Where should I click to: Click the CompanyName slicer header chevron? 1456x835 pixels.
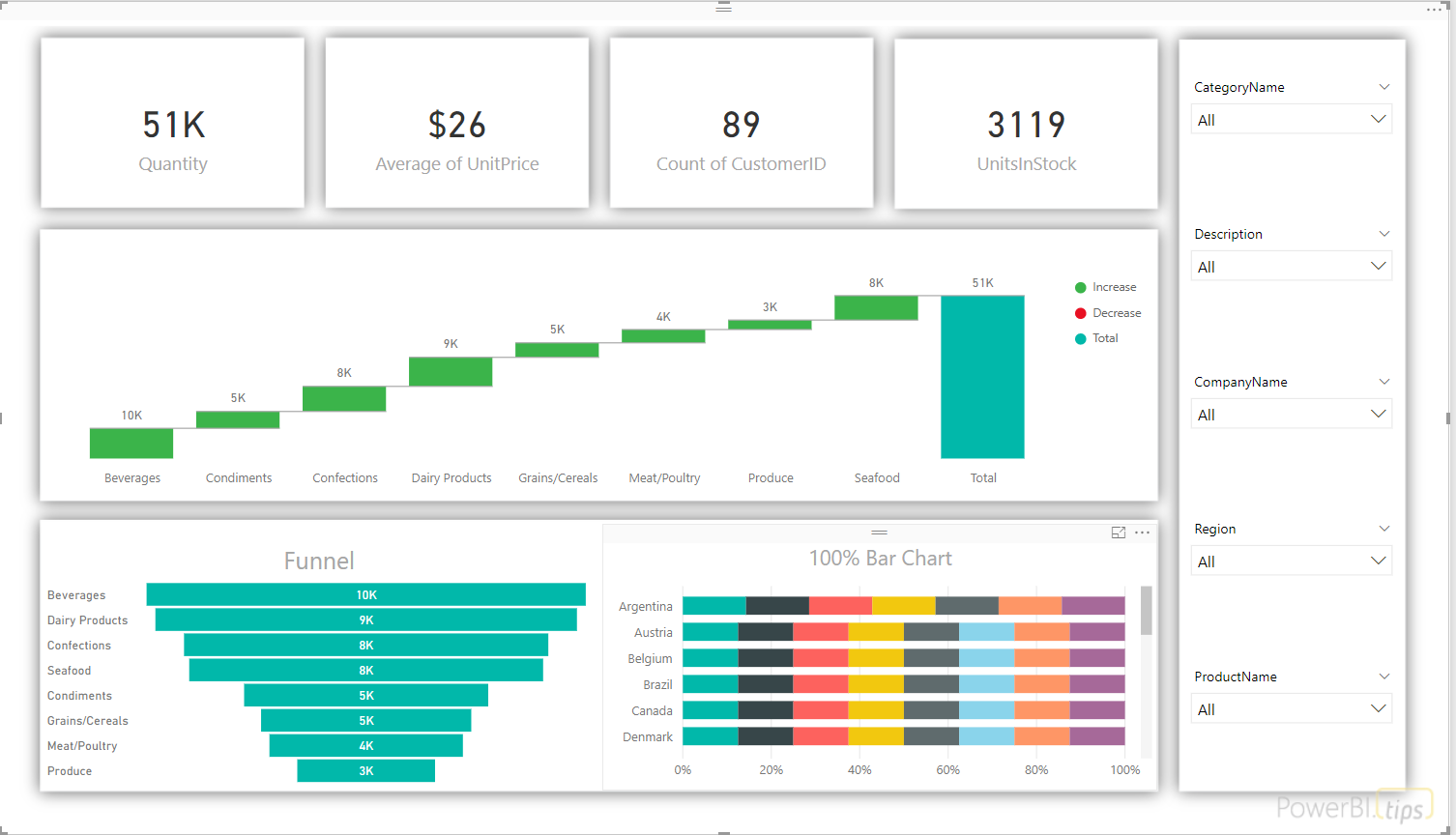click(x=1383, y=382)
